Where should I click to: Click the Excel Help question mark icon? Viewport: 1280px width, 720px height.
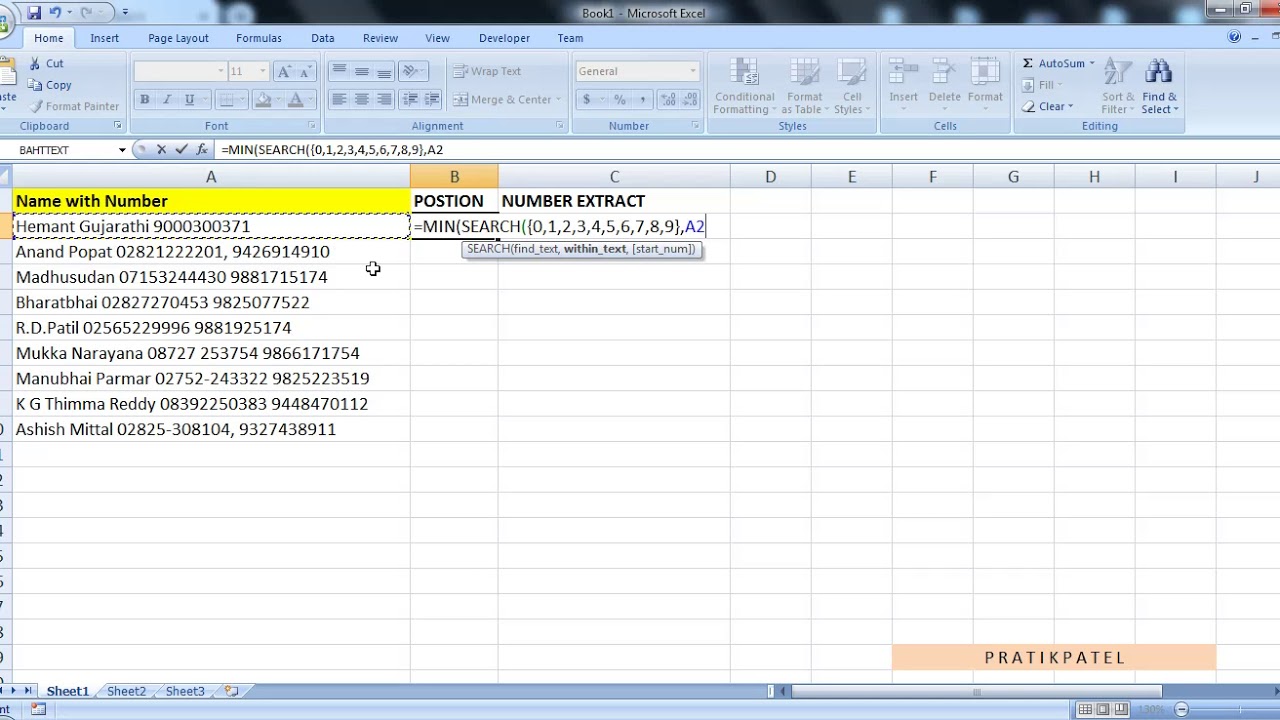(x=1234, y=37)
